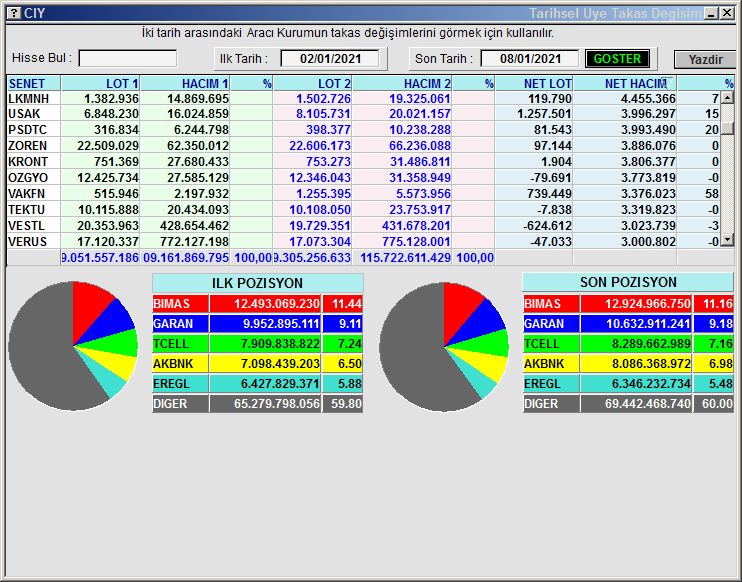
Task: Click the NET LOT column header
Action: coord(547,84)
